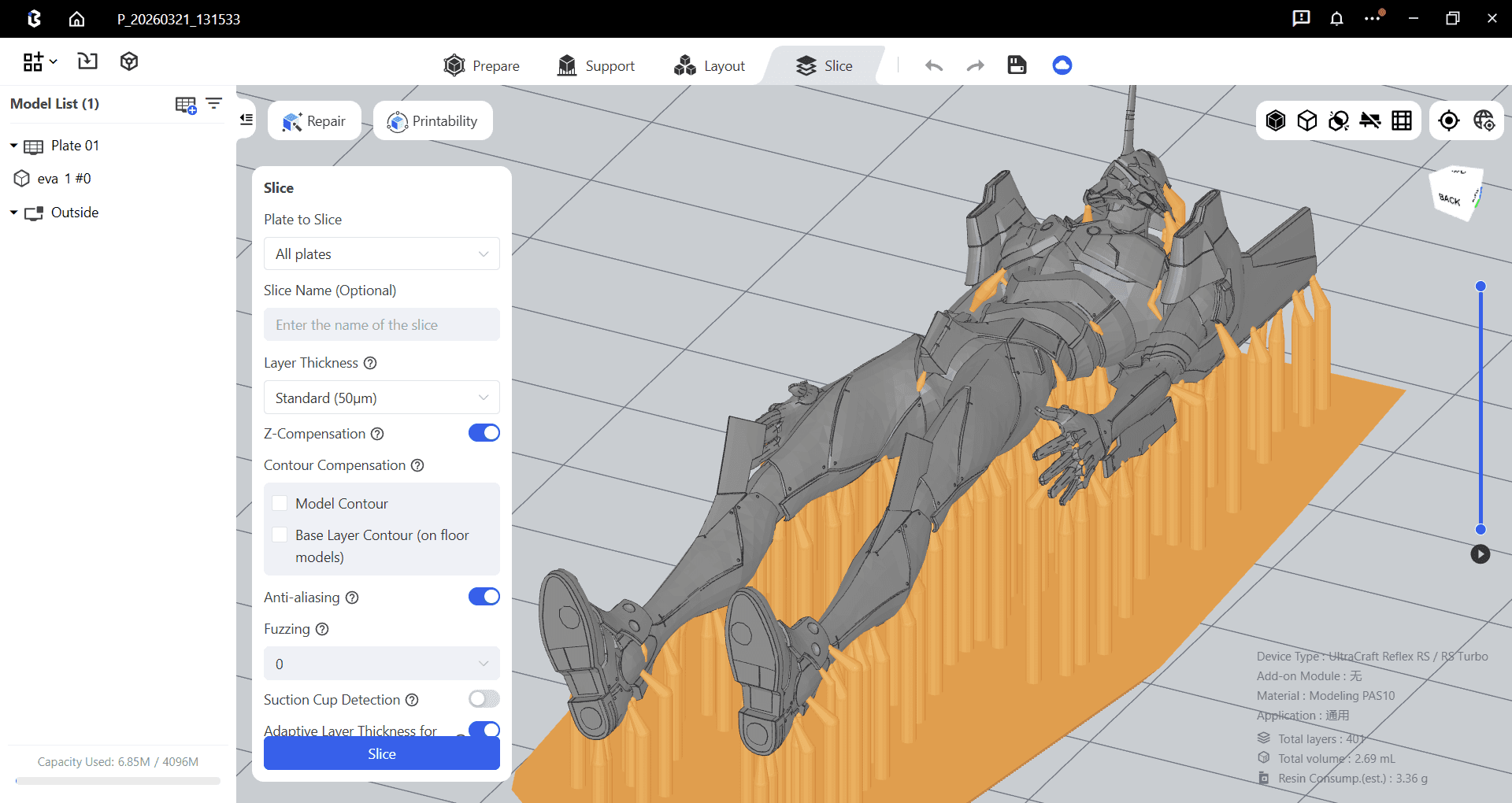Switch to the Support tab
1512x803 pixels.
click(x=595, y=66)
